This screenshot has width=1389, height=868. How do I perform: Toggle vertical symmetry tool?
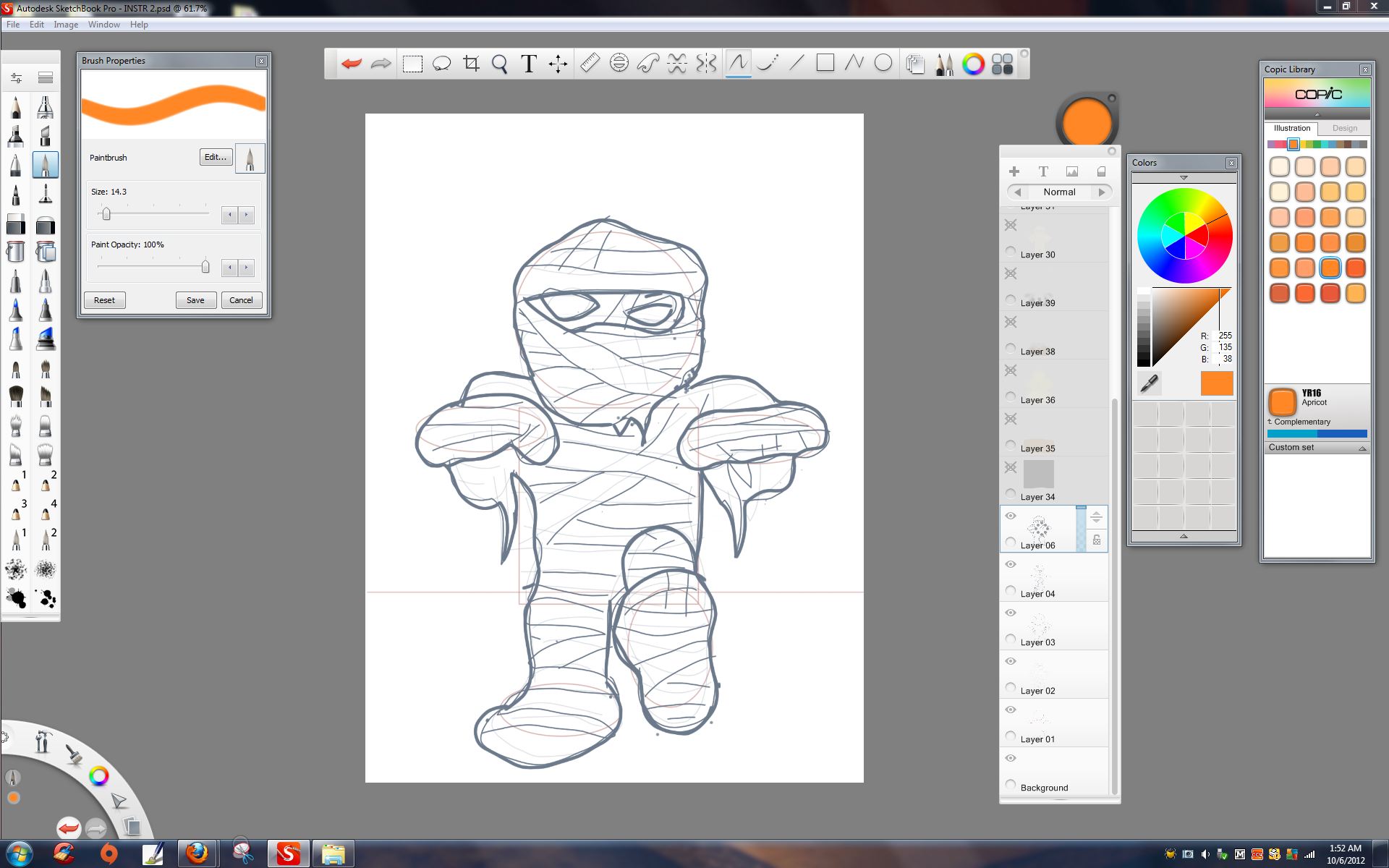pyautogui.click(x=706, y=64)
